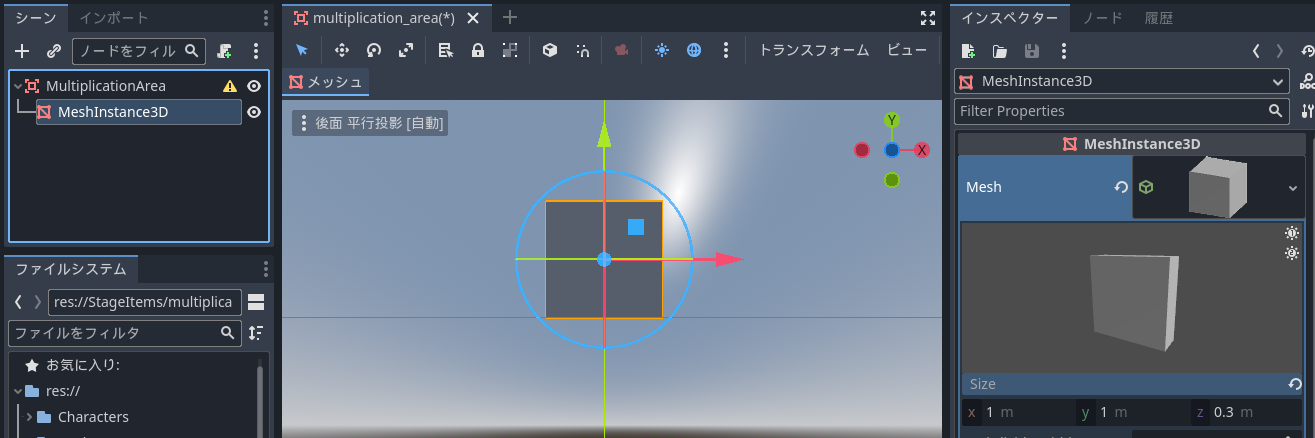Switch to the ノード tab
Image resolution: width=1315 pixels, height=438 pixels.
tap(1102, 18)
